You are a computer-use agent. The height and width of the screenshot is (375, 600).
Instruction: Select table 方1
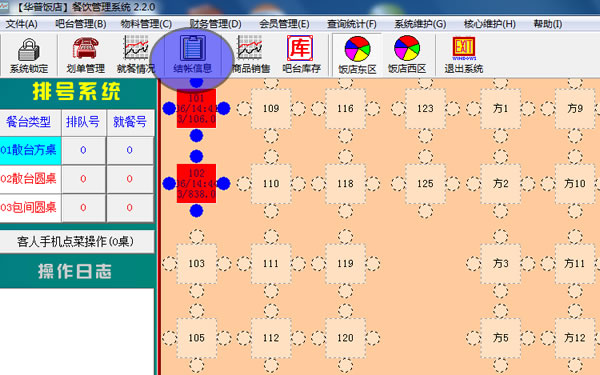pyautogui.click(x=501, y=109)
